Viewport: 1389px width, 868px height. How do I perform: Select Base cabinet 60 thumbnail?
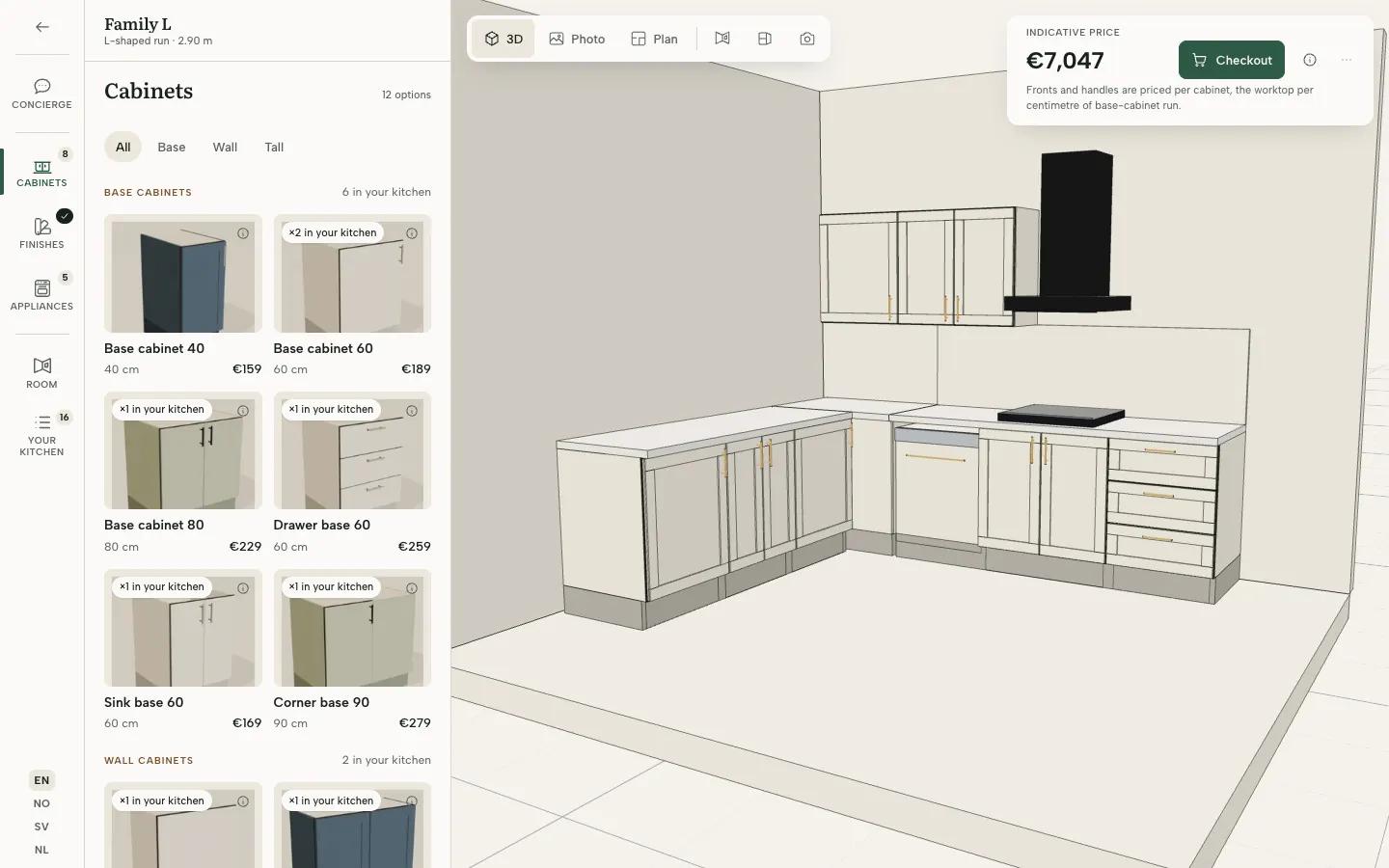[x=352, y=274]
